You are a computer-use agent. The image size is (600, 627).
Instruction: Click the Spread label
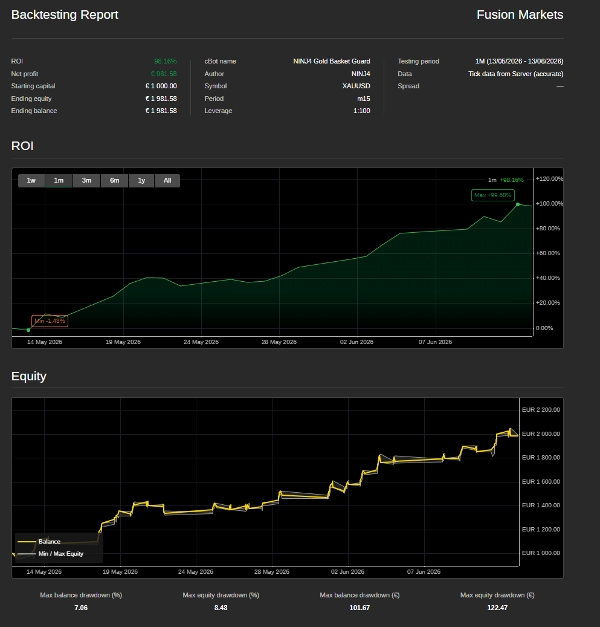pos(408,86)
